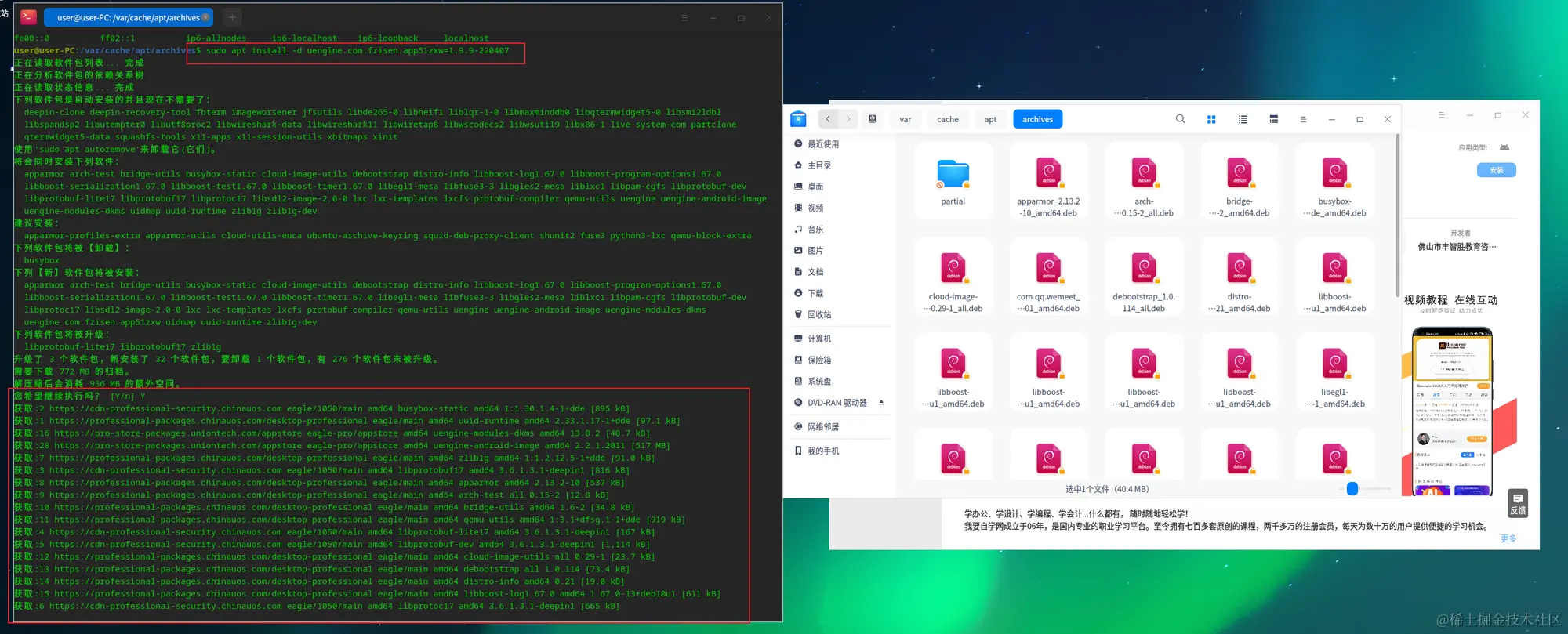Screen dimensions: 1568x634
Task: Click developer name 佛山市丰智胜教育咨…
Action: [1457, 247]
